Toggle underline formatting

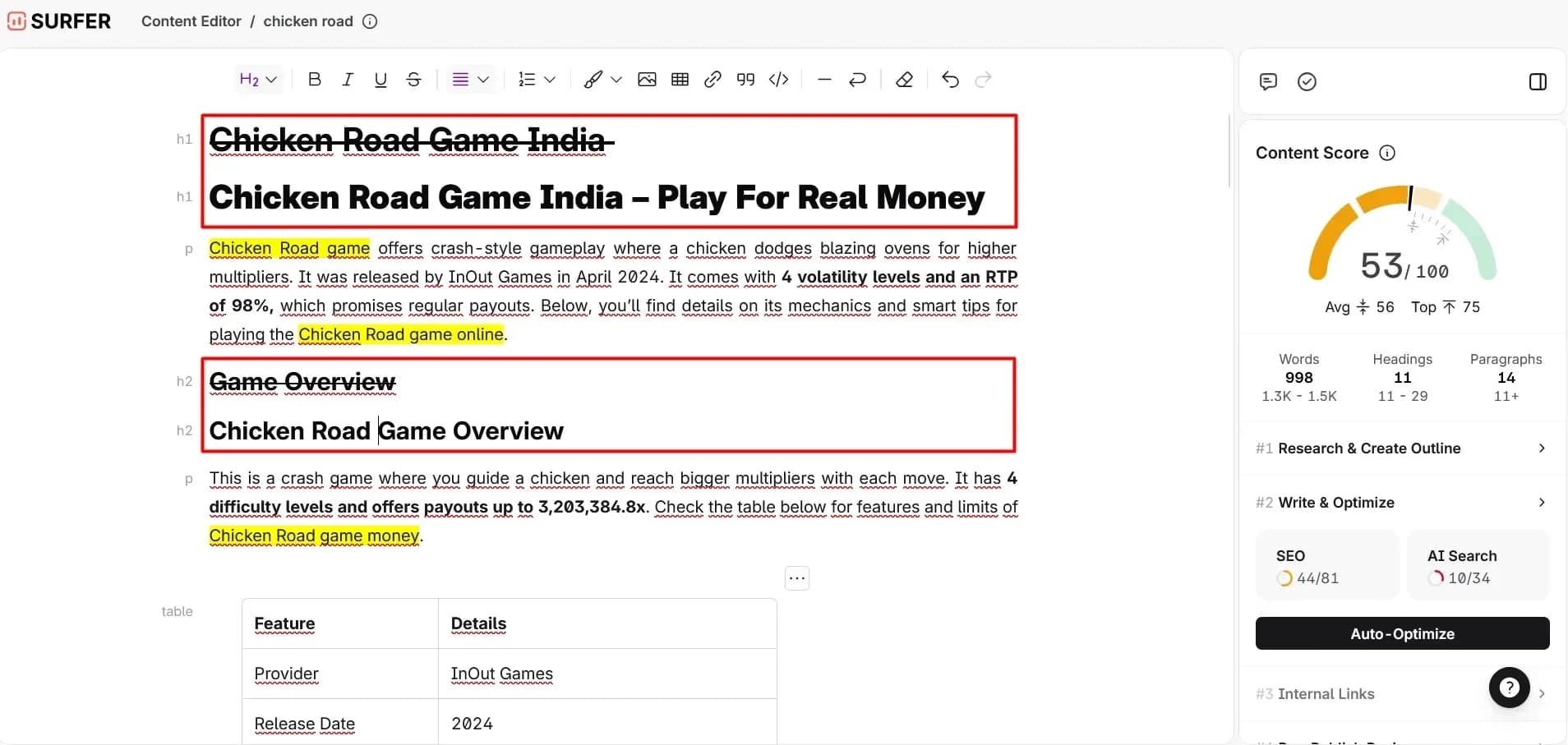380,80
